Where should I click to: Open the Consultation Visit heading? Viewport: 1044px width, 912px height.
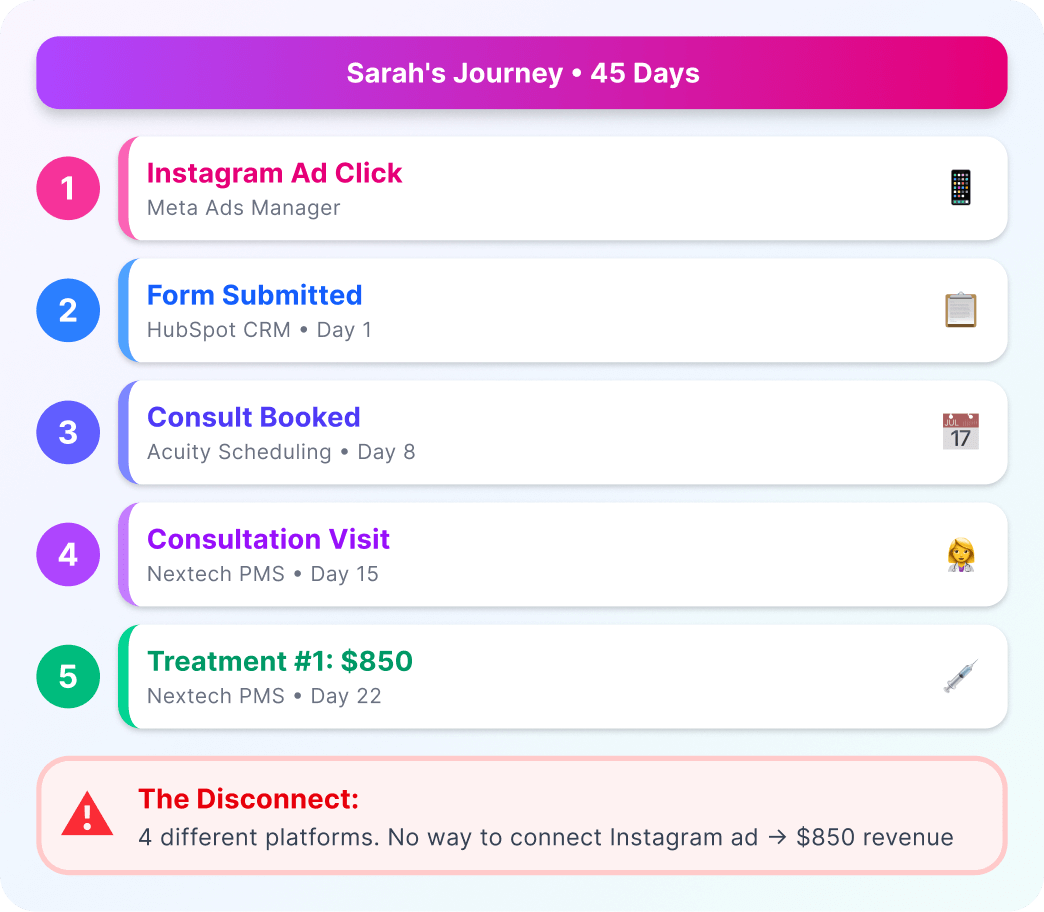coord(268,539)
